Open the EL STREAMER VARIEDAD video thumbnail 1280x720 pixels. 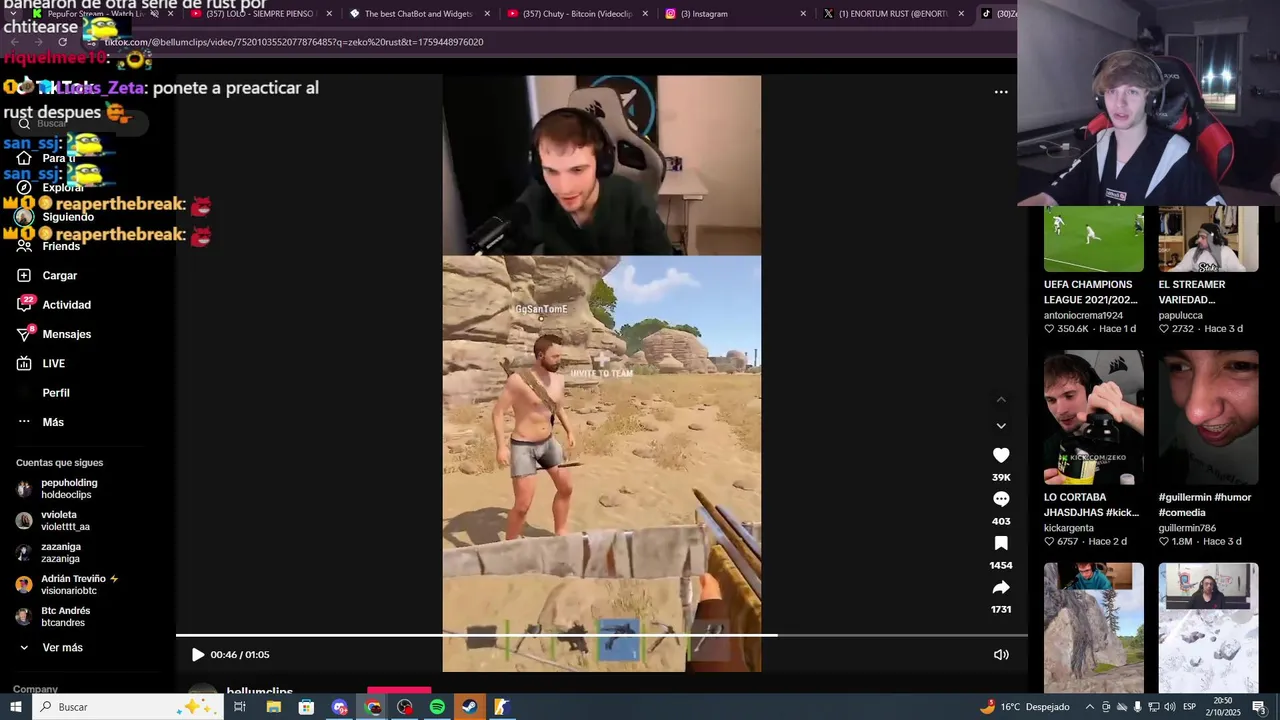1208,238
